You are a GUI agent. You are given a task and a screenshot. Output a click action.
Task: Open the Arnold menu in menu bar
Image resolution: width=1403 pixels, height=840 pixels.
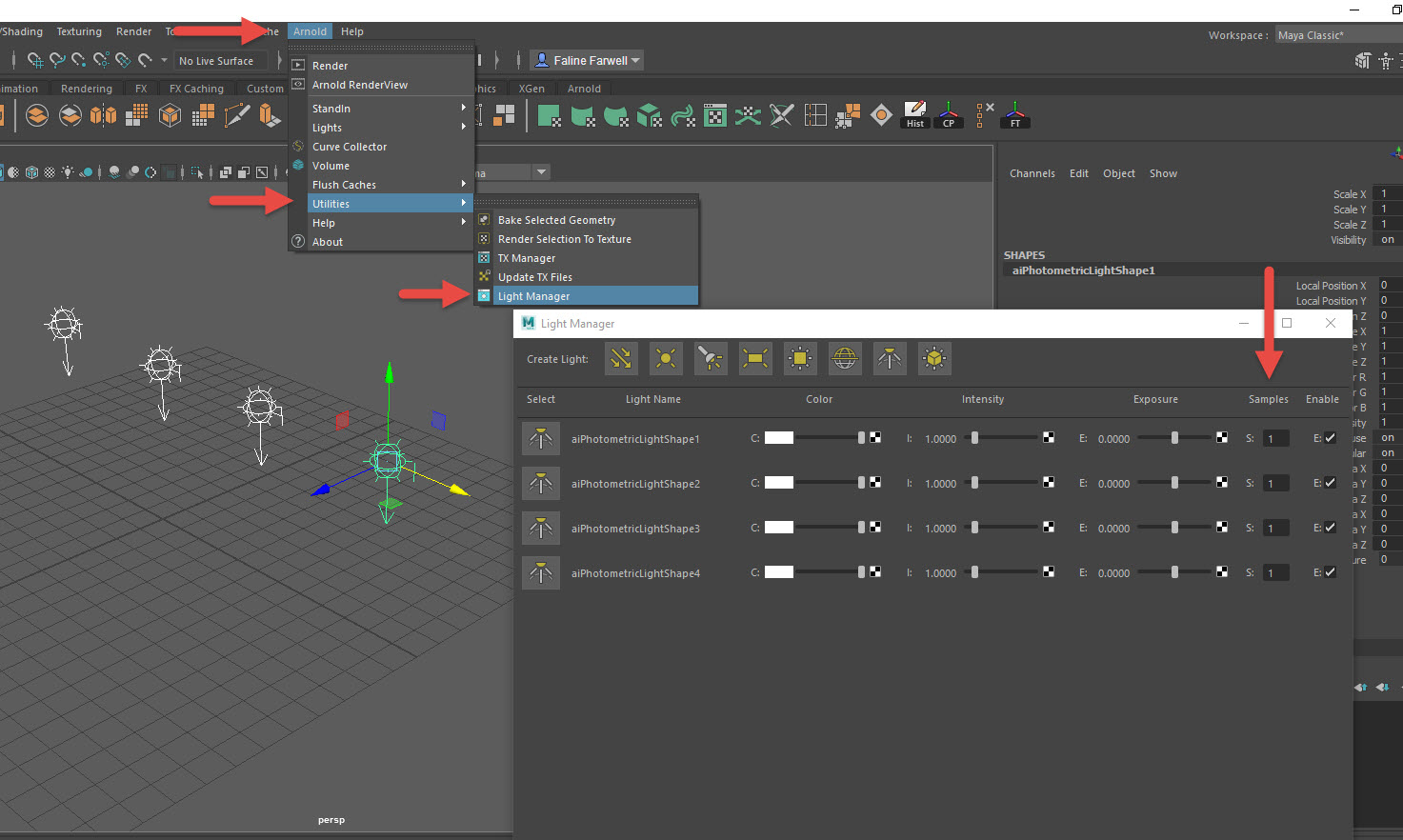[x=310, y=31]
